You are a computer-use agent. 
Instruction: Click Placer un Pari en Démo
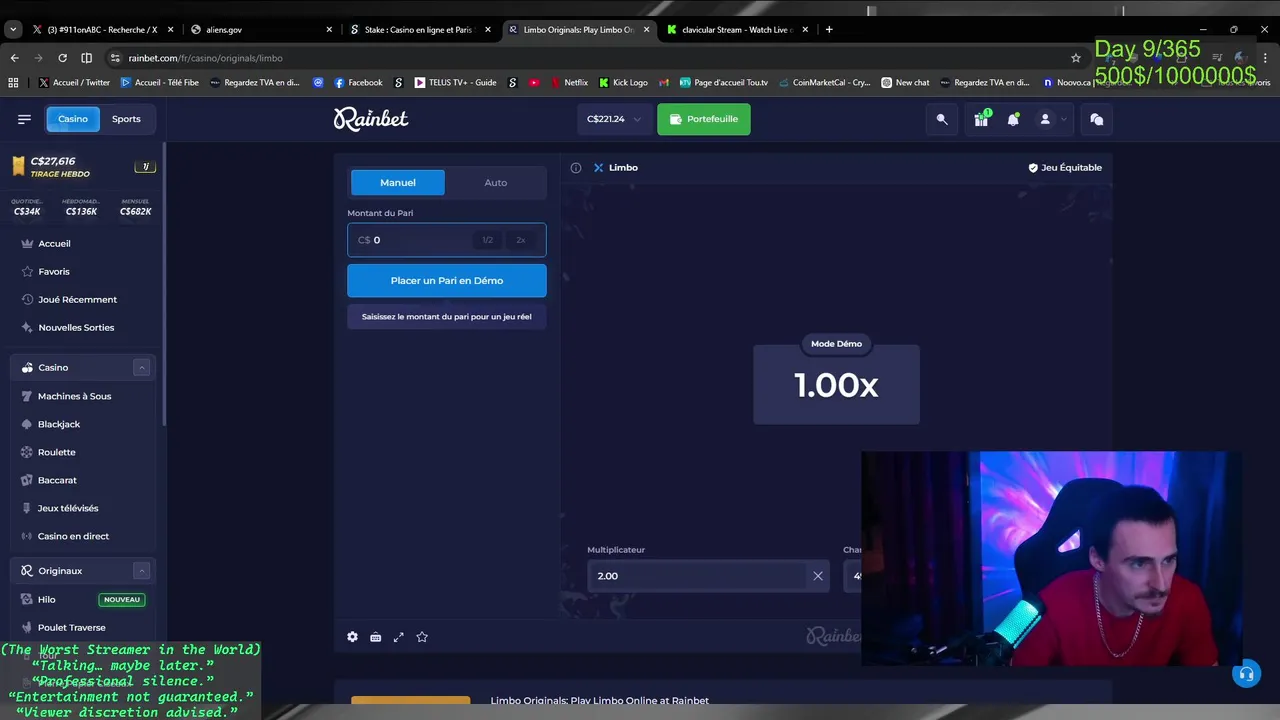[x=447, y=281]
